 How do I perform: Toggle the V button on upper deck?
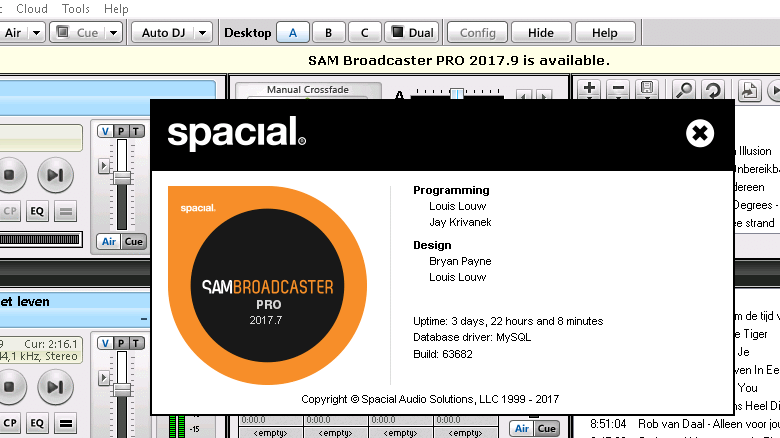point(105,131)
